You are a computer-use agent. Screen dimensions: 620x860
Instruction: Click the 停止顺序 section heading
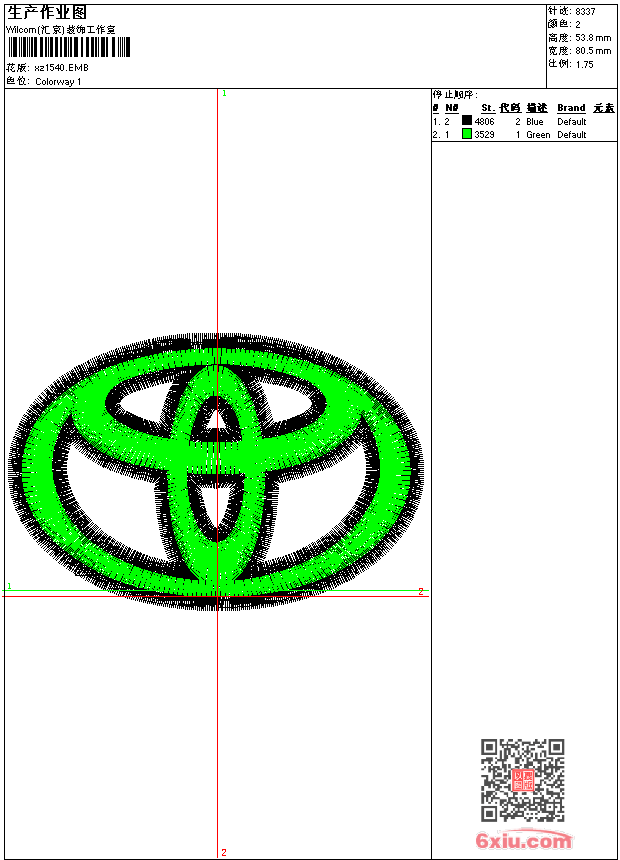pyautogui.click(x=455, y=95)
